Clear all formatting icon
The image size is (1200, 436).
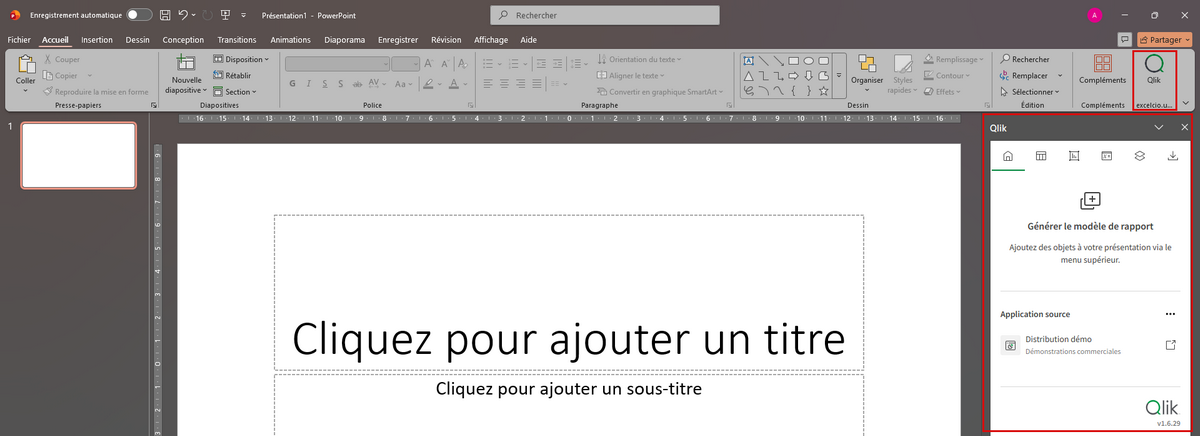[465, 63]
